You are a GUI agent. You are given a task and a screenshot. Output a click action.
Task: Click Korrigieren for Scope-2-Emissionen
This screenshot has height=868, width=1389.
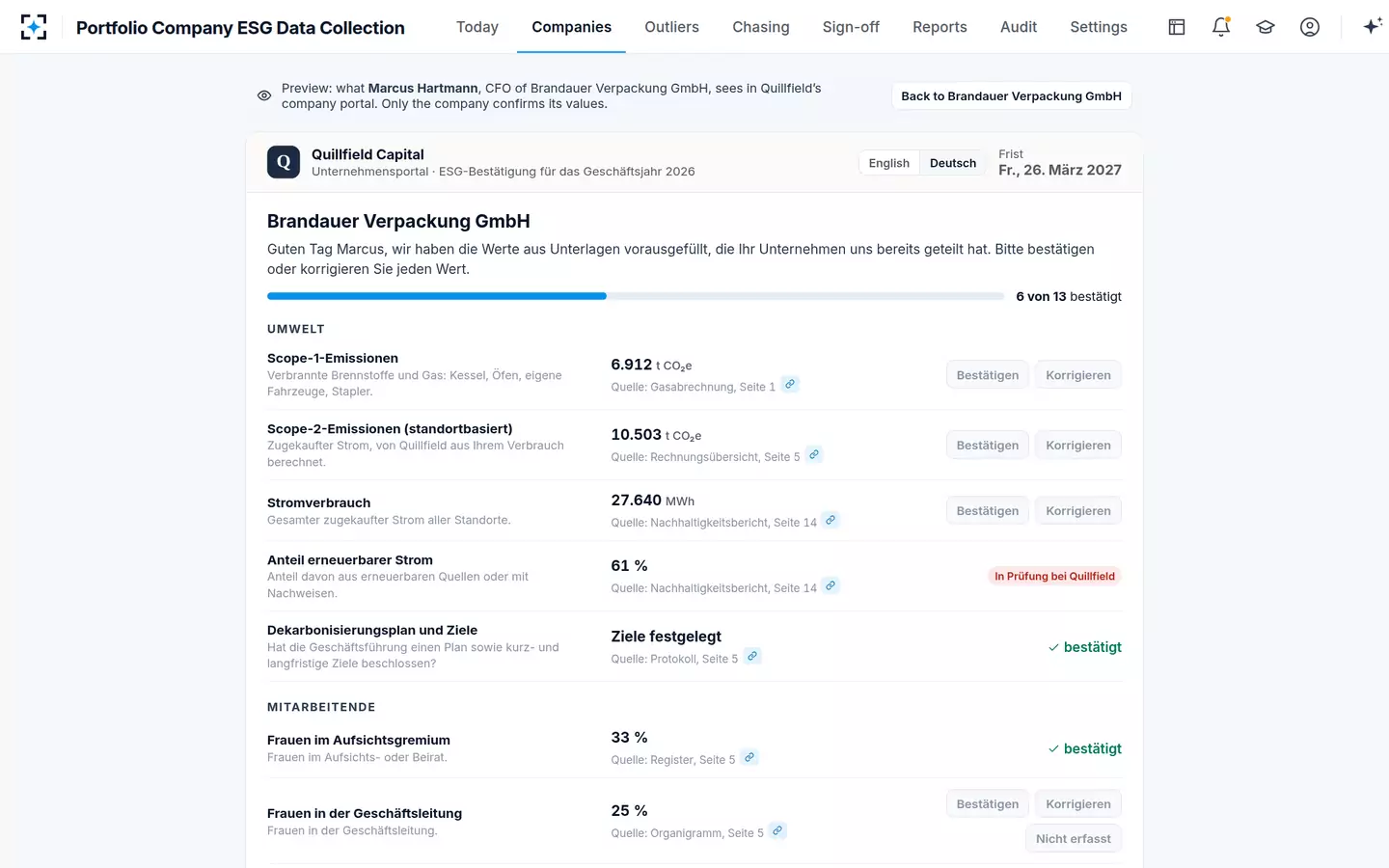click(x=1077, y=446)
